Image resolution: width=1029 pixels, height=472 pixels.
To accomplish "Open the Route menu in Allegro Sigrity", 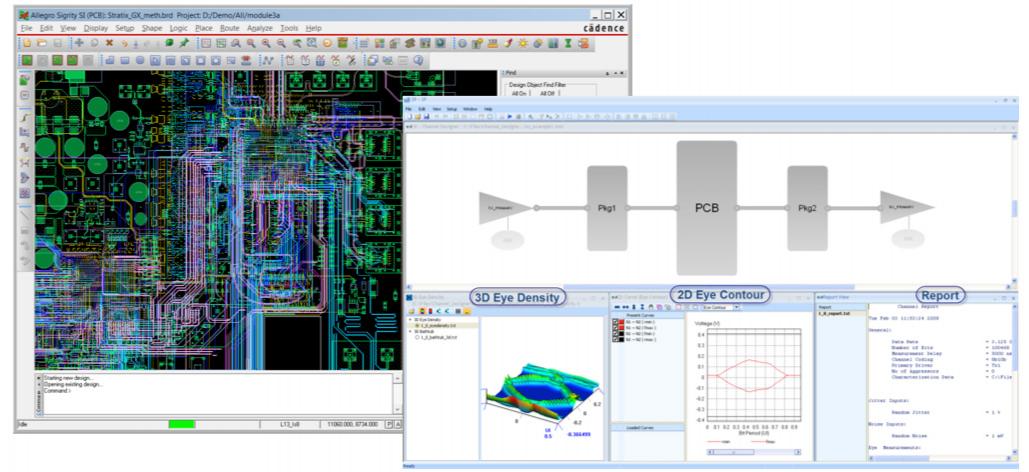I will (x=230, y=28).
